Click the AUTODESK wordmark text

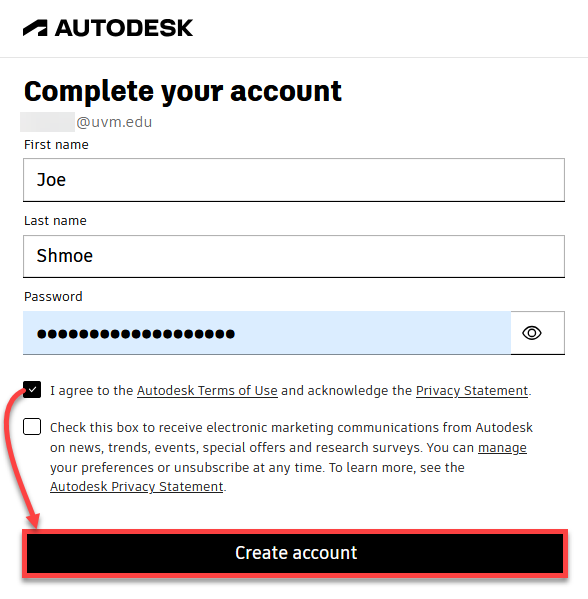pyautogui.click(x=124, y=28)
